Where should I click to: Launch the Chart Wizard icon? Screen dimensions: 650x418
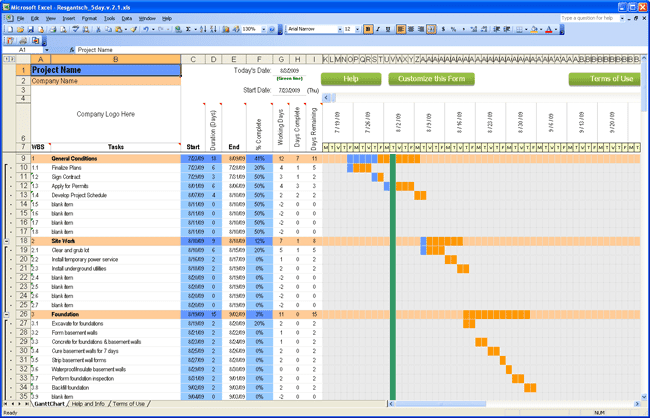(x=226, y=29)
